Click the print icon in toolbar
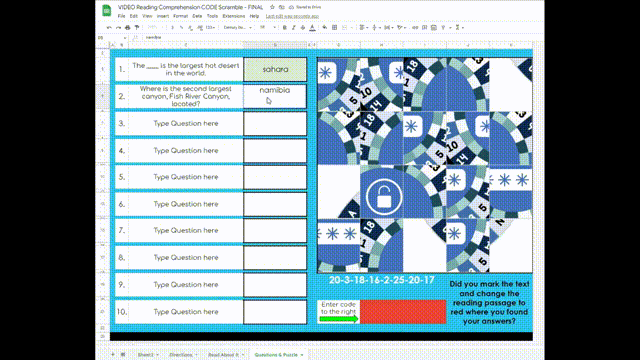 click(x=127, y=28)
